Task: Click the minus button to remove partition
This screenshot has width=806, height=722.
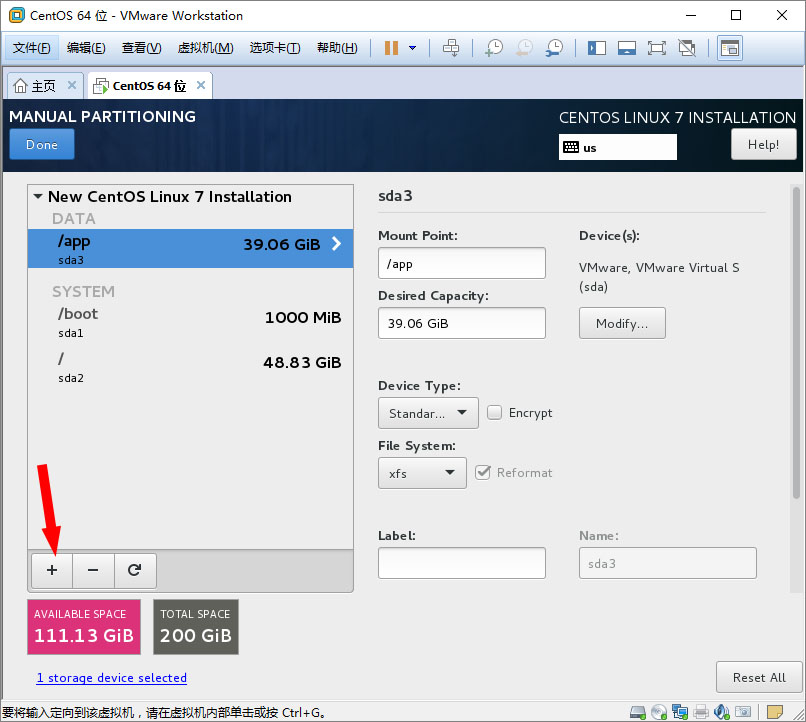Action: pos(93,570)
